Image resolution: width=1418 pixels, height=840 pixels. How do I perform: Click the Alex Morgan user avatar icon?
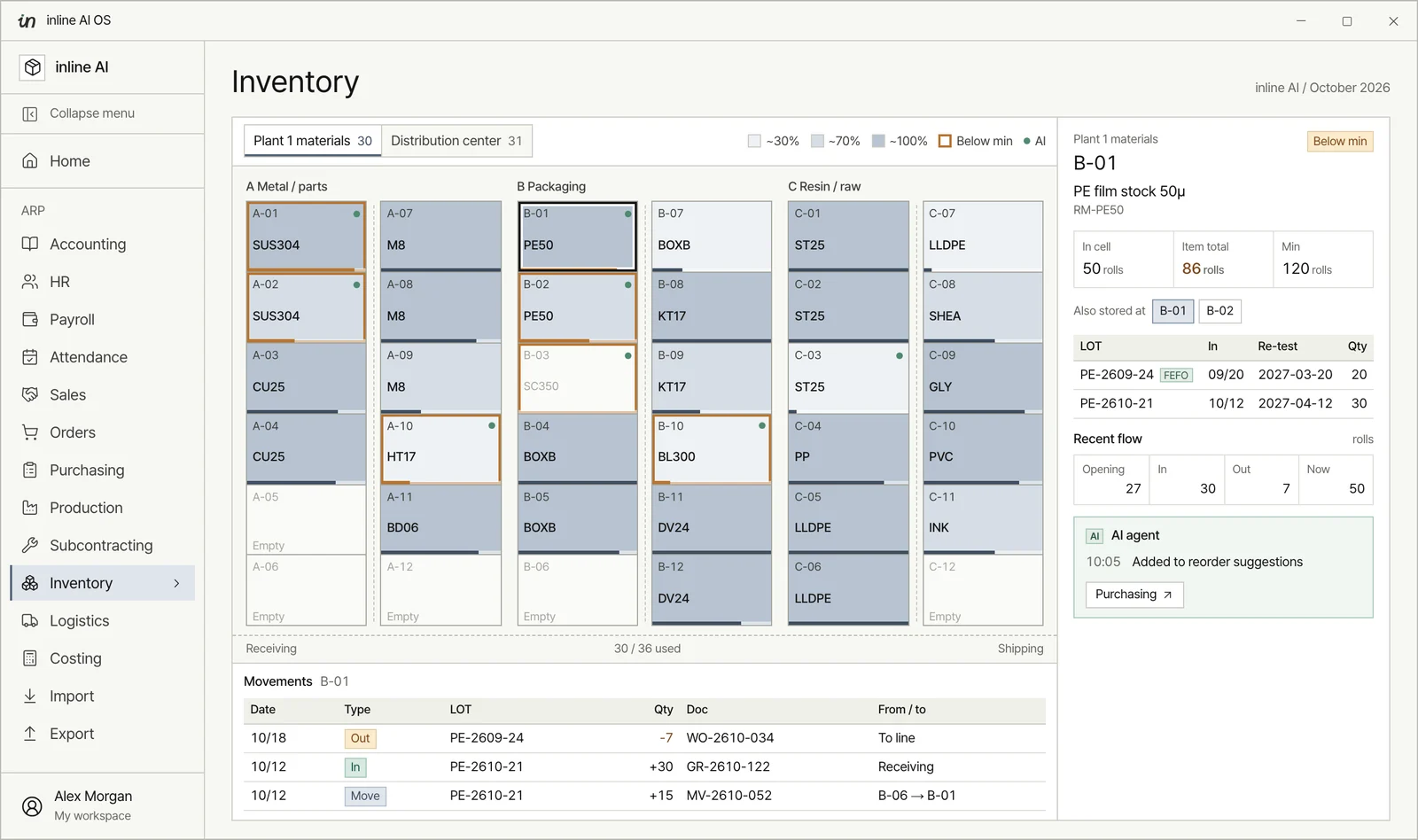point(32,805)
